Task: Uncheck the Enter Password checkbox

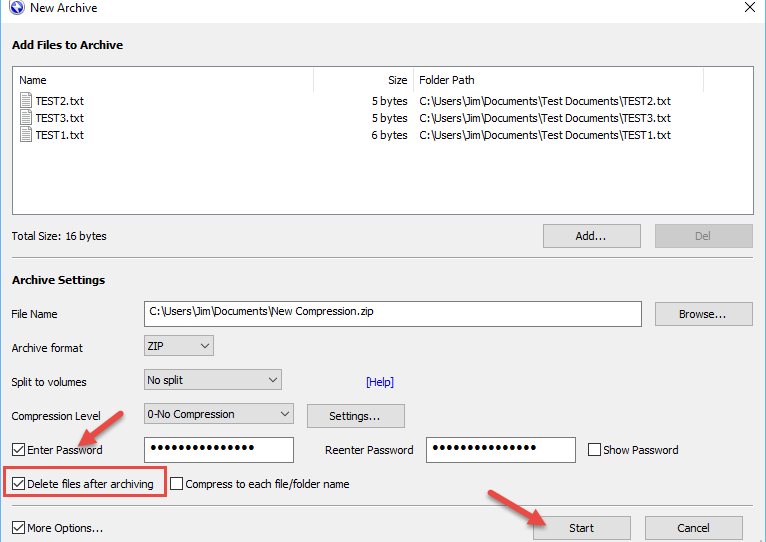Action: [19, 450]
